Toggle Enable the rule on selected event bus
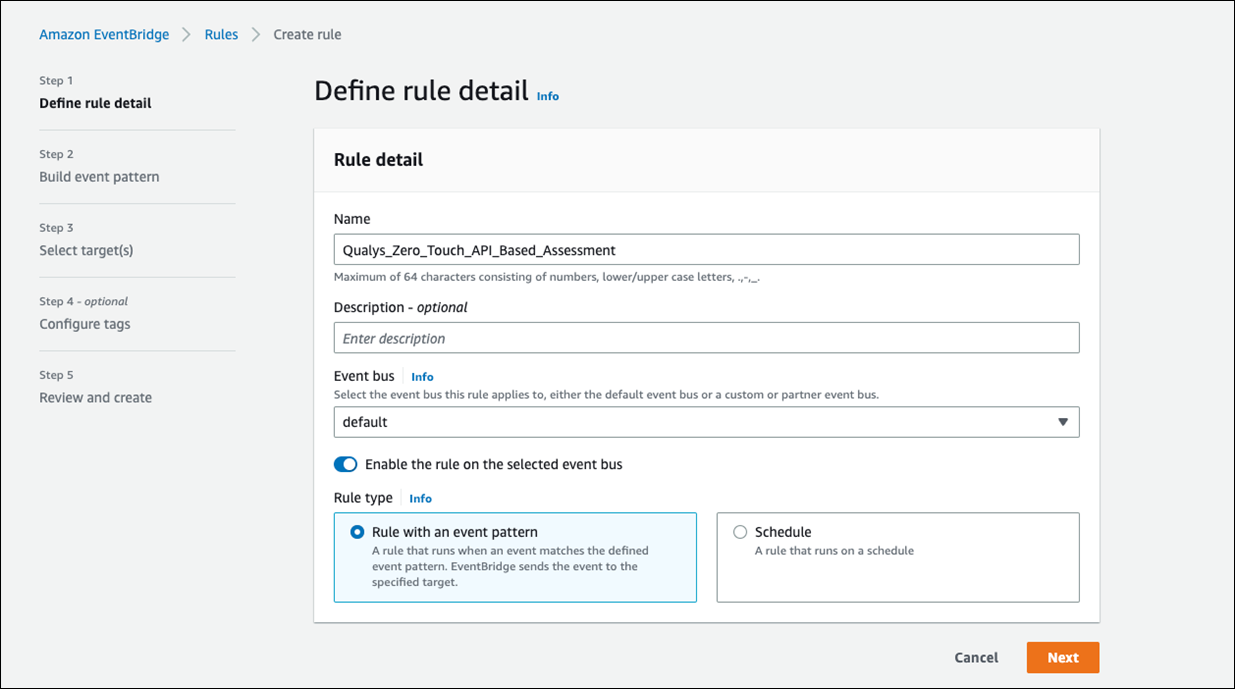The image size is (1235, 689). pos(345,464)
